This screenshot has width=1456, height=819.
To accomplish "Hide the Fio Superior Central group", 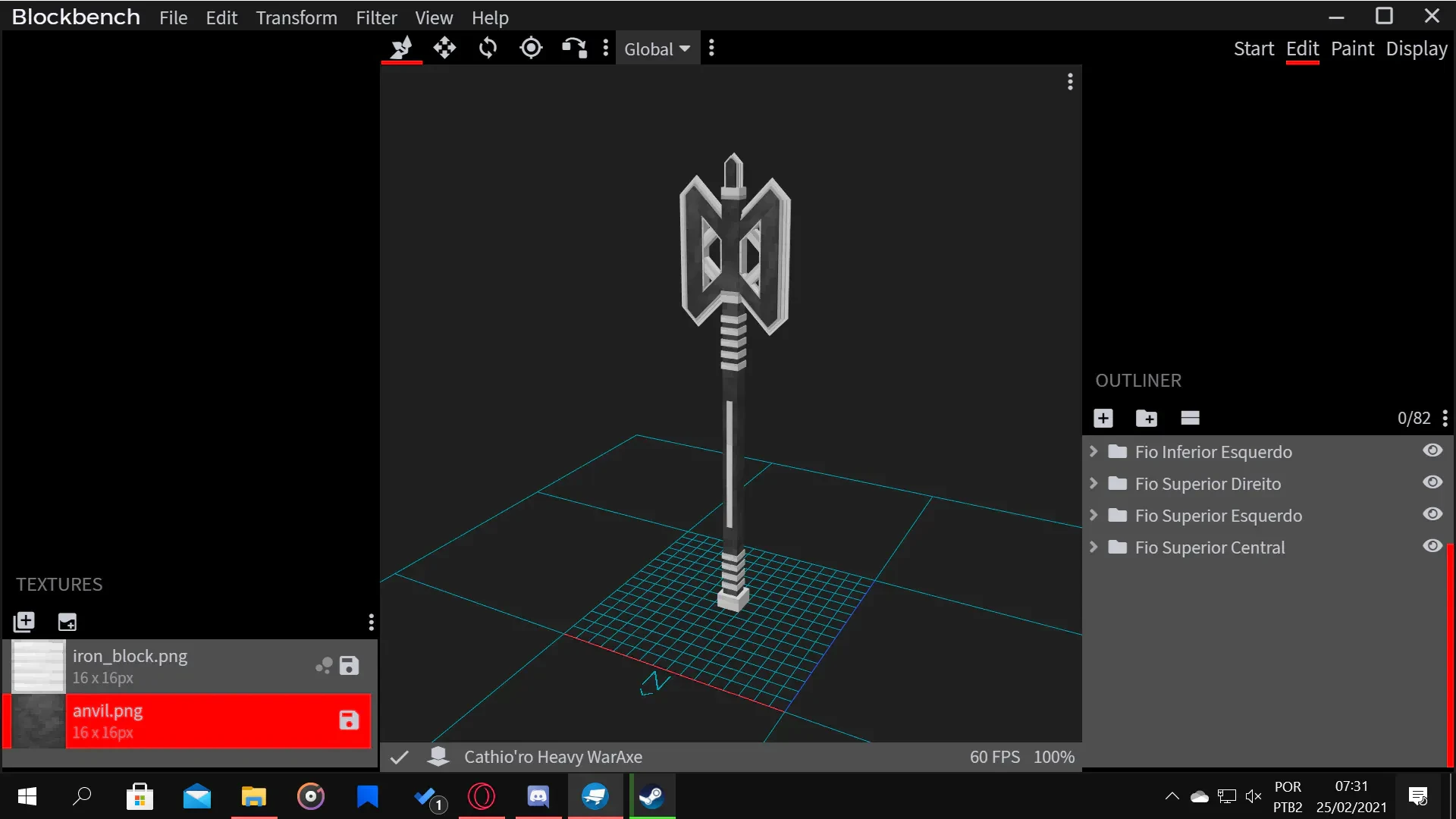I will 1432,546.
